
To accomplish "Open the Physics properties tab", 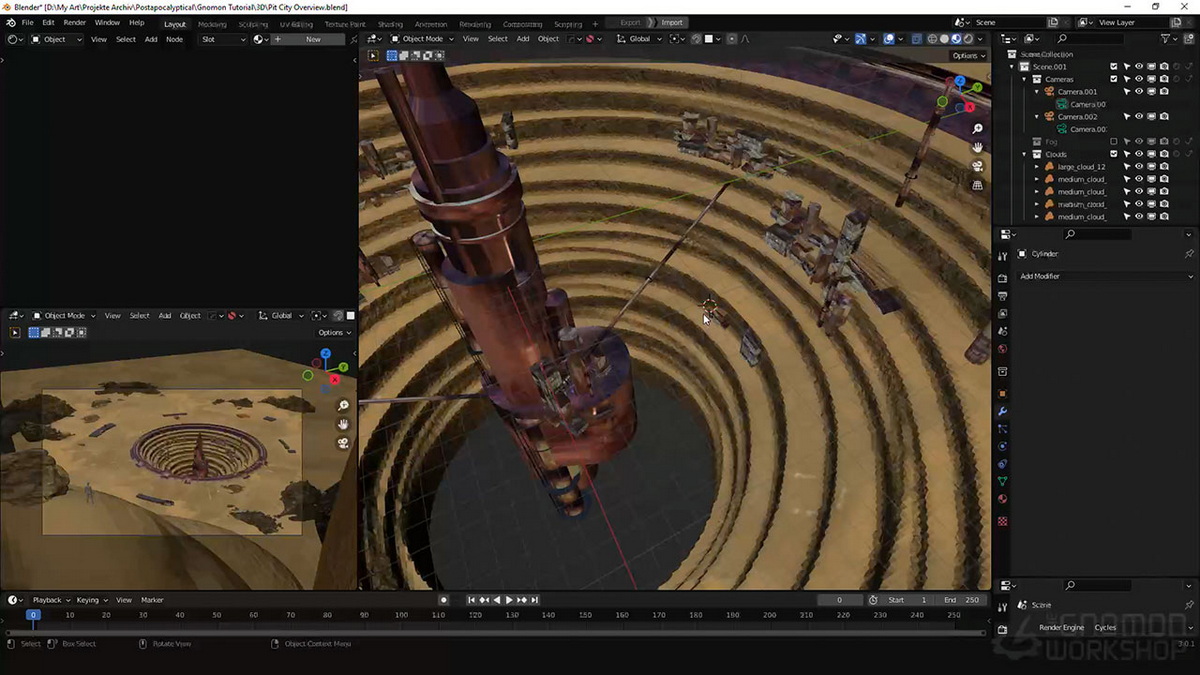I will click(1002, 446).
